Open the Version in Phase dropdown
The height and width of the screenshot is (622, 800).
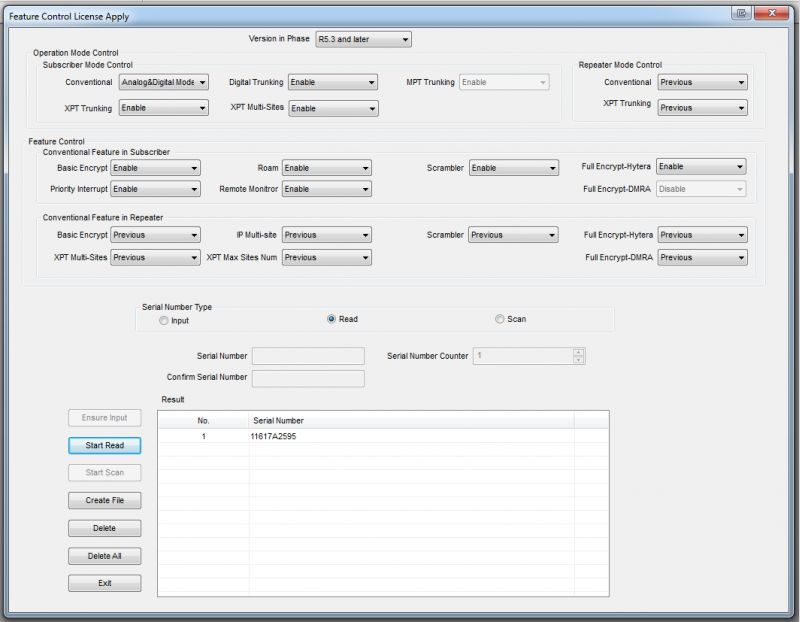[362, 39]
